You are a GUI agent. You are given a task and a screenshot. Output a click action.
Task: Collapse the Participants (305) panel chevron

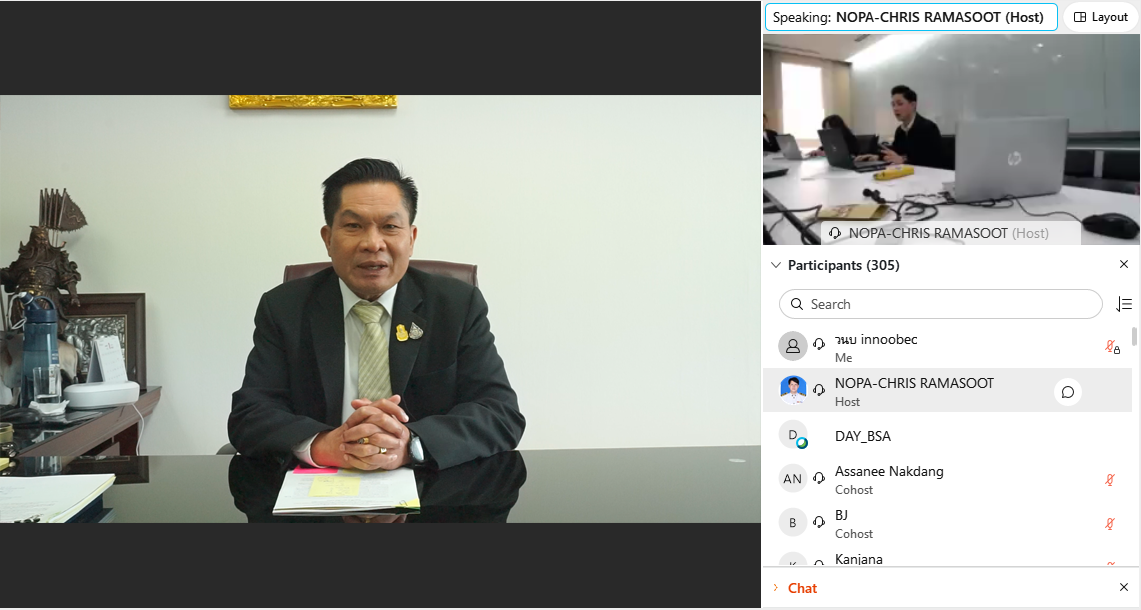[x=776, y=265]
